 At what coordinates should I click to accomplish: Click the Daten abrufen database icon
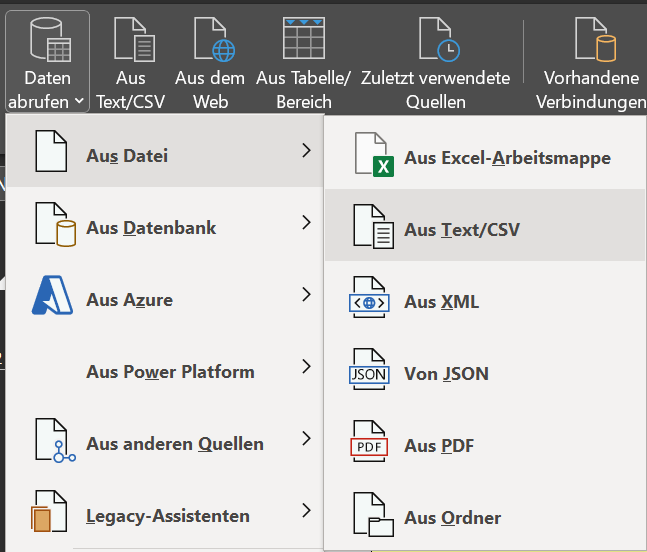point(47,40)
